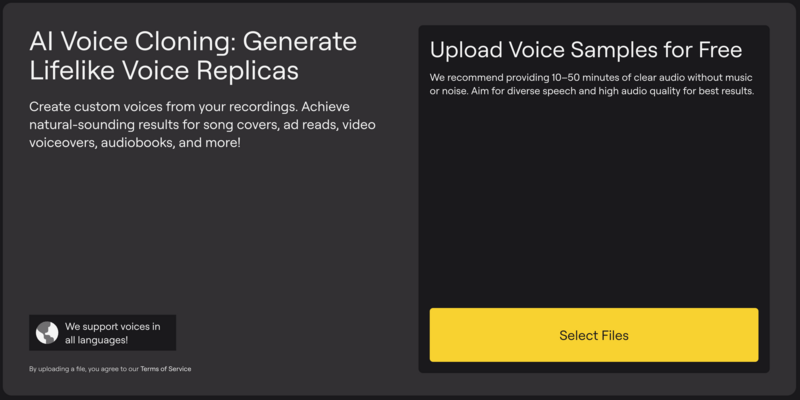
Task: Click the "AI Voice Cloning: Generate" heading line
Action: 193,42
